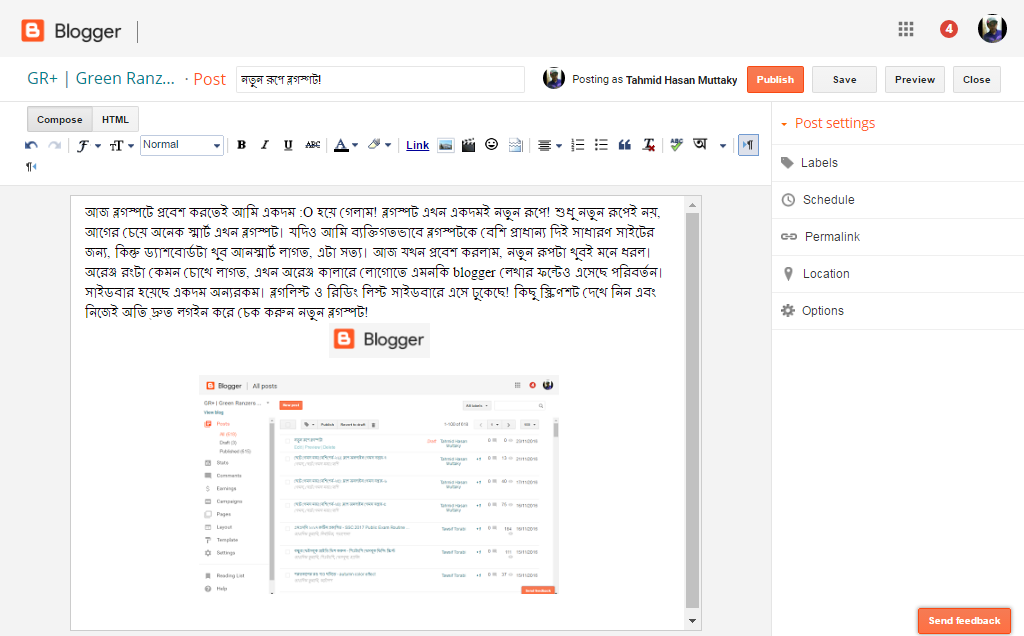
Task: Toggle underline formatting
Action: (x=288, y=145)
